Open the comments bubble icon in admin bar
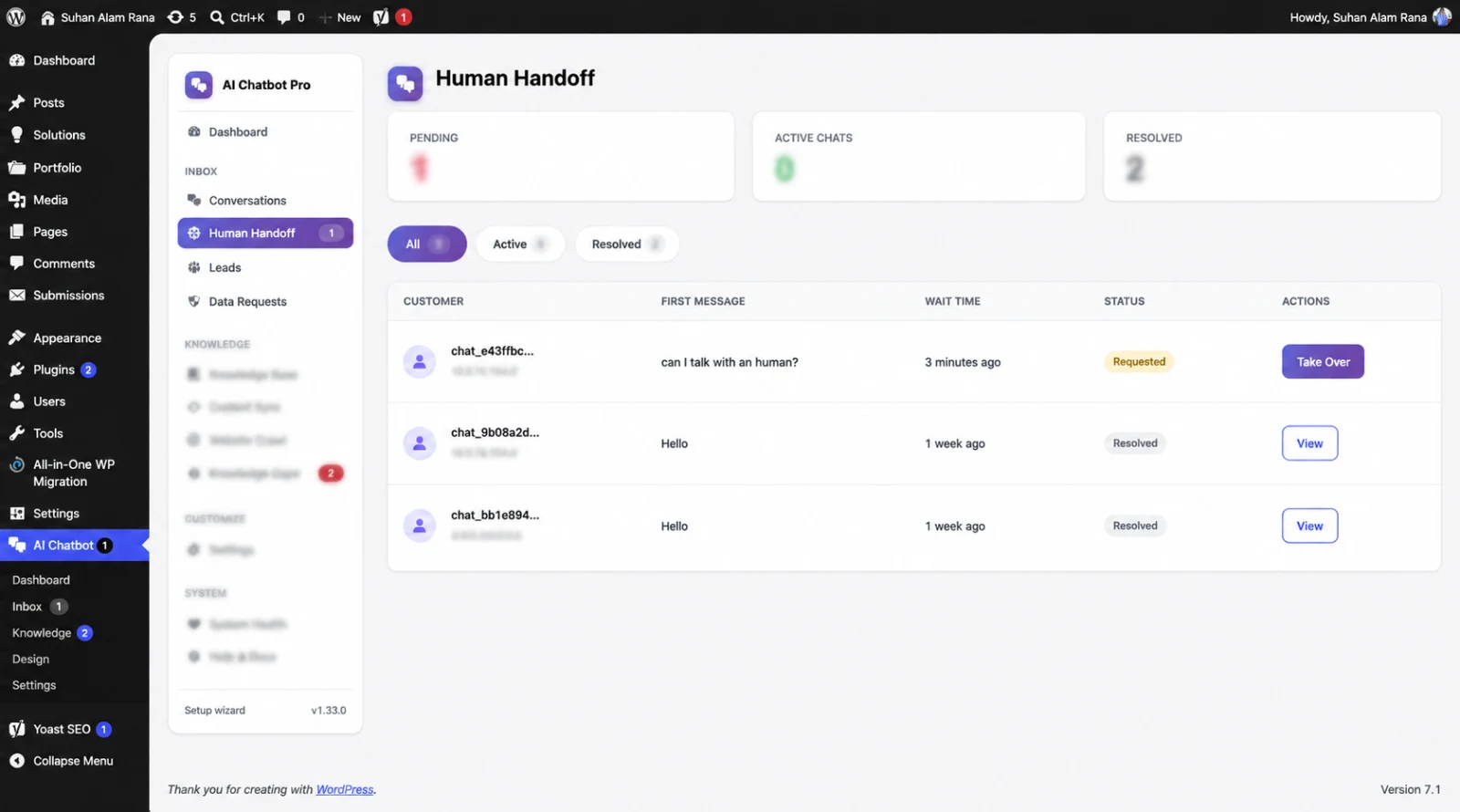This screenshot has width=1460, height=812. tap(284, 17)
